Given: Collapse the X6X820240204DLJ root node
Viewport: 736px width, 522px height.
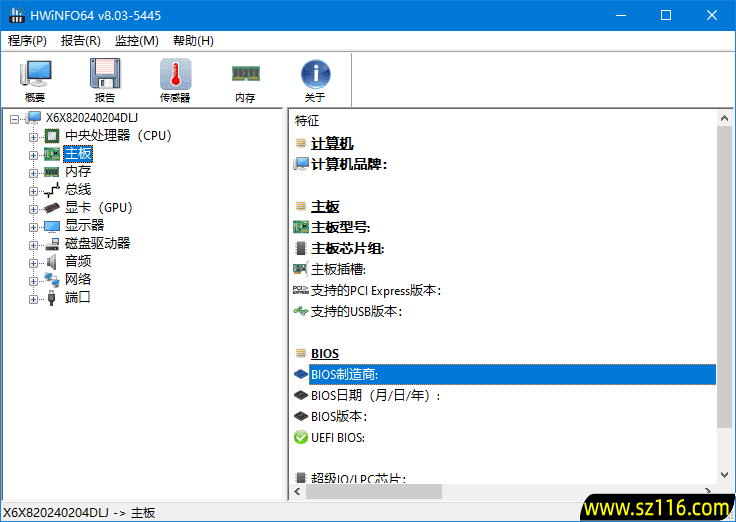Looking at the screenshot, I should (x=15, y=119).
